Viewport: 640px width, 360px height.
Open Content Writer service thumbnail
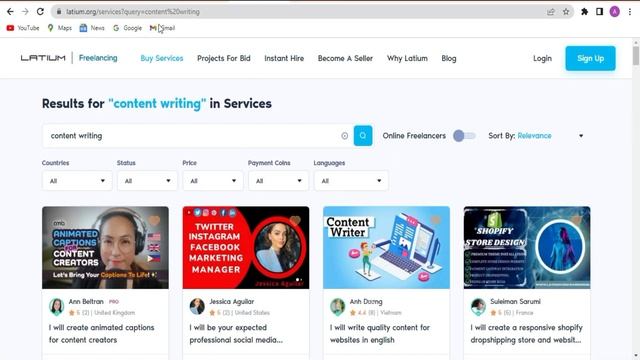coord(386,247)
